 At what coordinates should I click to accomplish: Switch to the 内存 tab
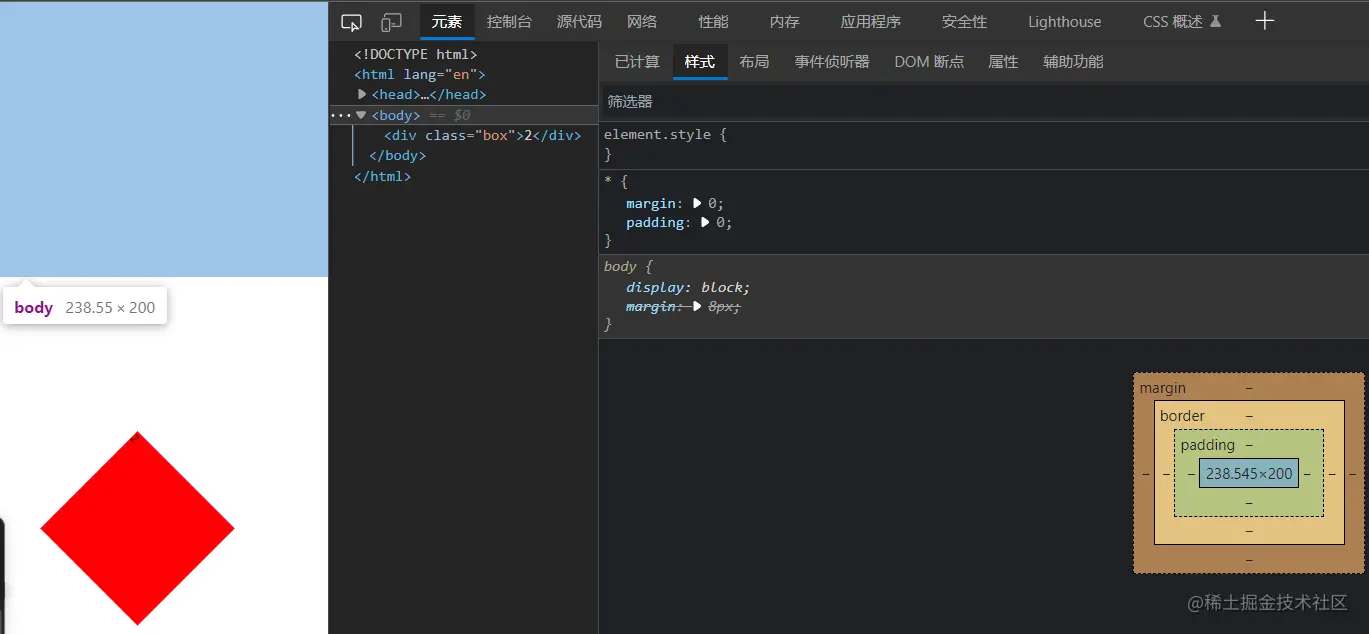[784, 22]
